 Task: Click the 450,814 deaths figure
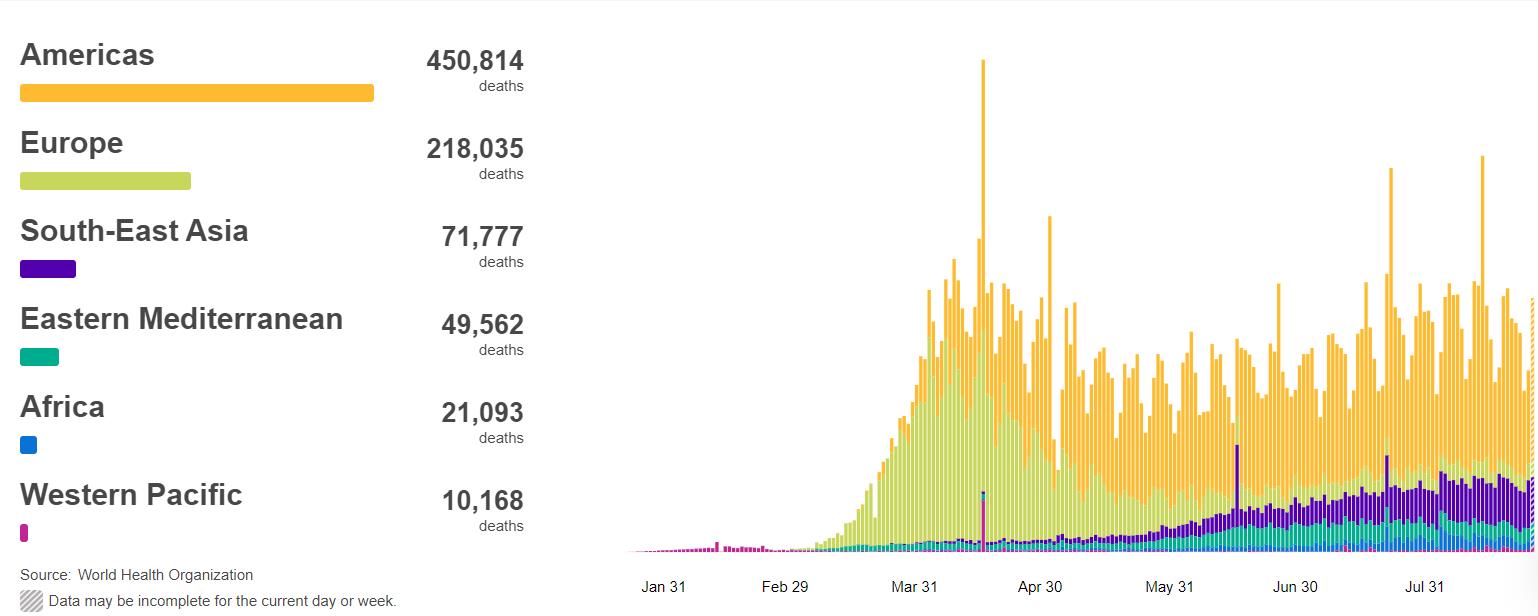pos(475,61)
